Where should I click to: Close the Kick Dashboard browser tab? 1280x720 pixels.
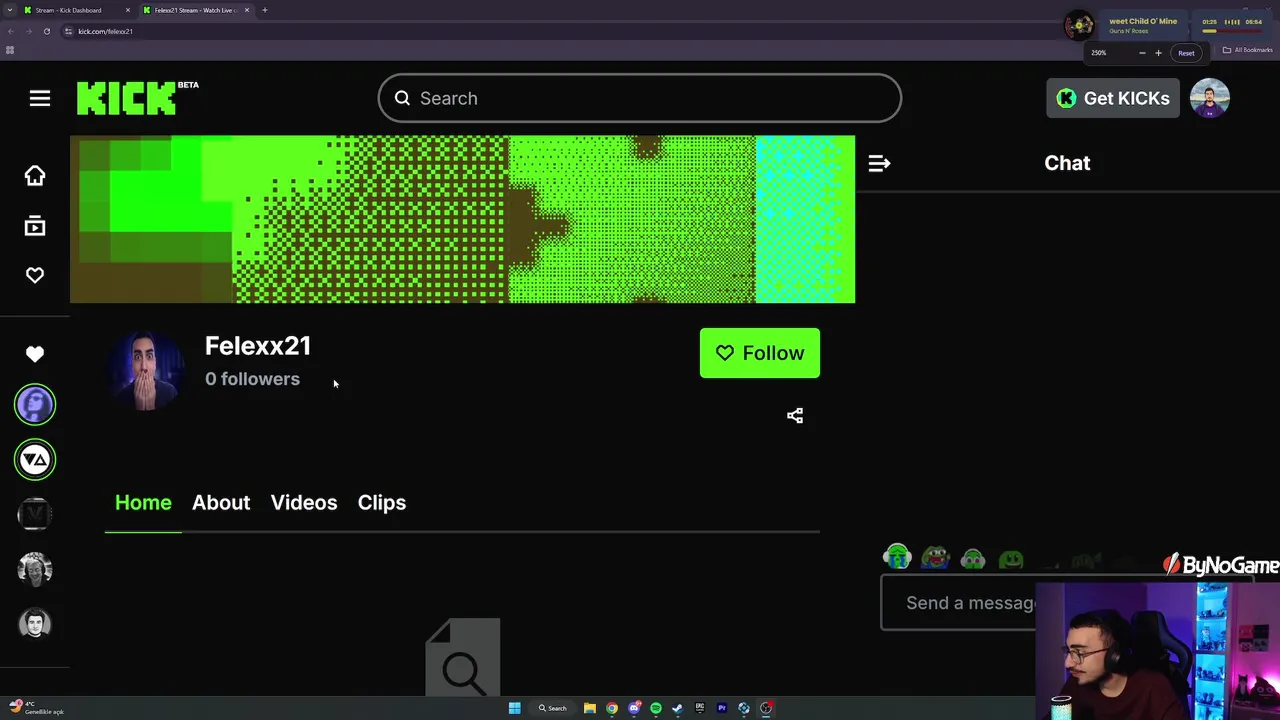127,10
